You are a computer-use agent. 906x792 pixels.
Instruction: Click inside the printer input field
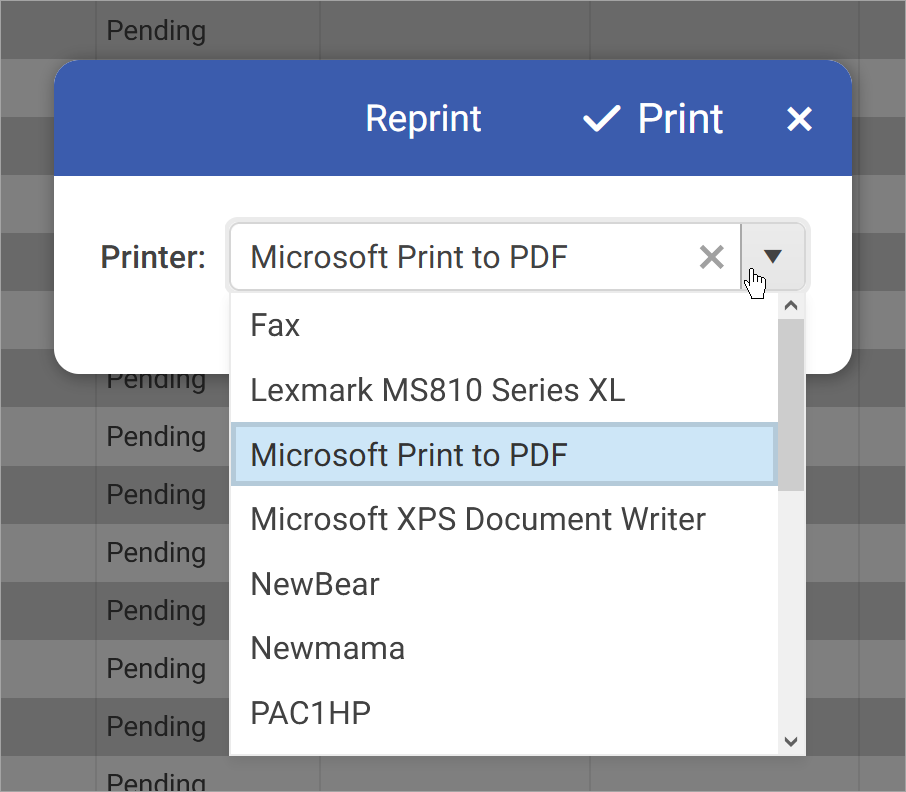pyautogui.click(x=450, y=257)
